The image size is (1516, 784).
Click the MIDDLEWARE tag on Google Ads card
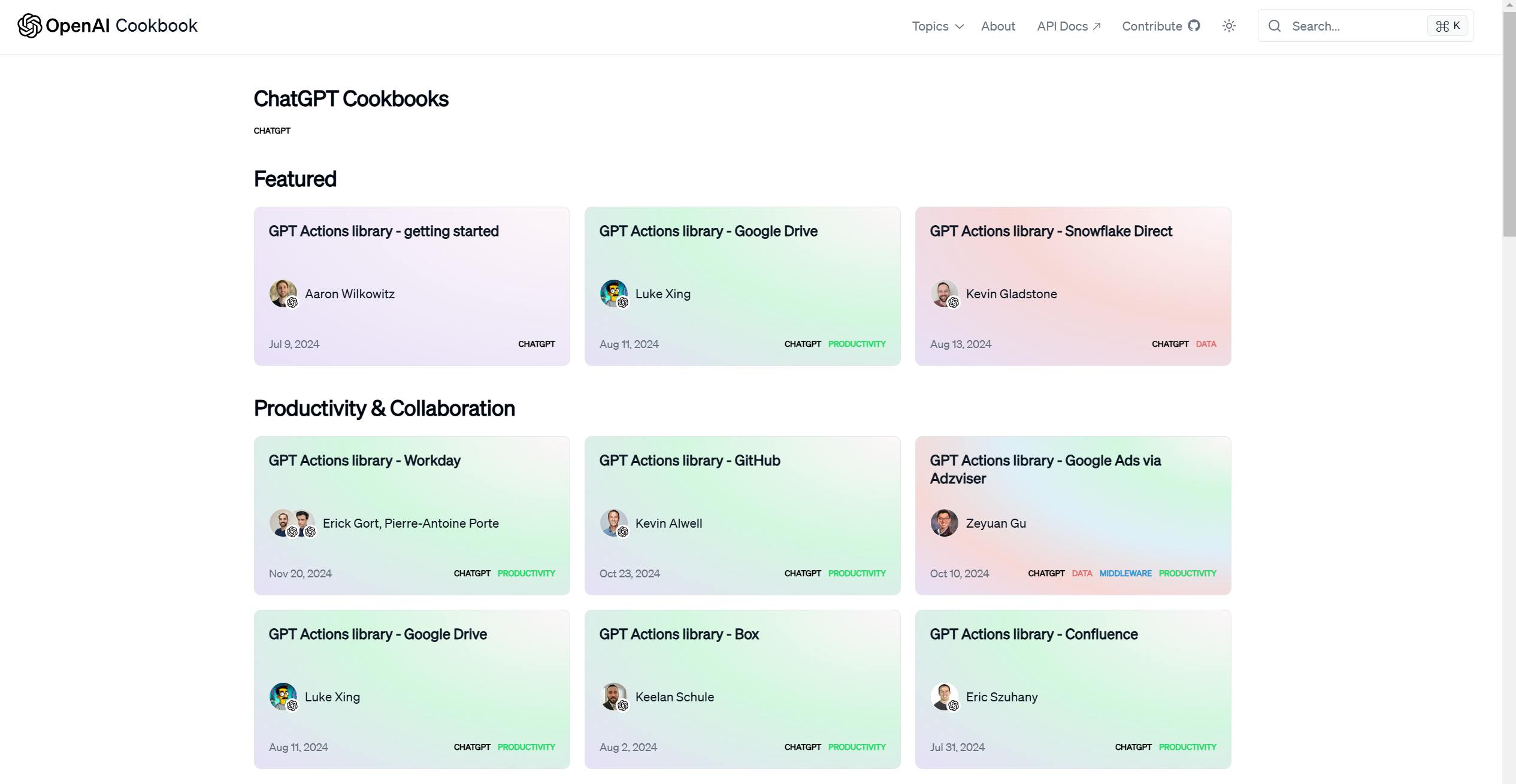pyautogui.click(x=1125, y=573)
